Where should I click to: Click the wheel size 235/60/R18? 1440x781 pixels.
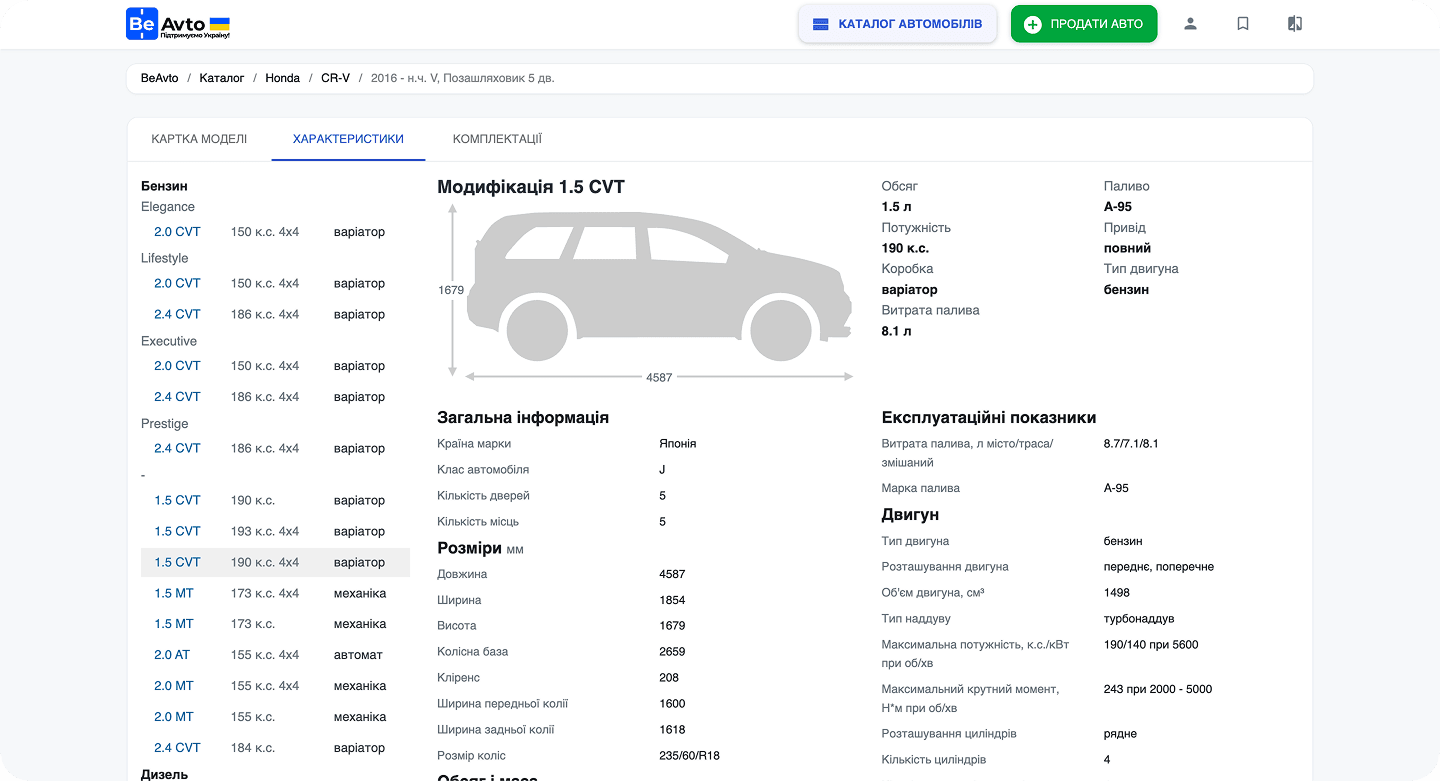690,756
